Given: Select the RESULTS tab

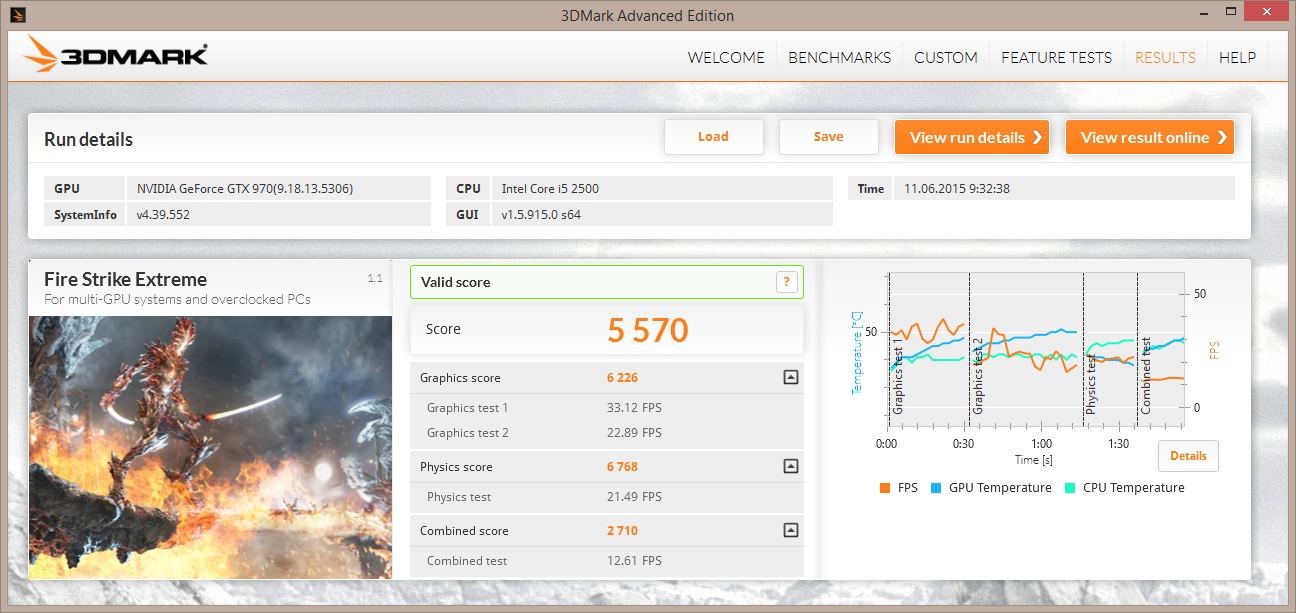Looking at the screenshot, I should coord(1165,58).
